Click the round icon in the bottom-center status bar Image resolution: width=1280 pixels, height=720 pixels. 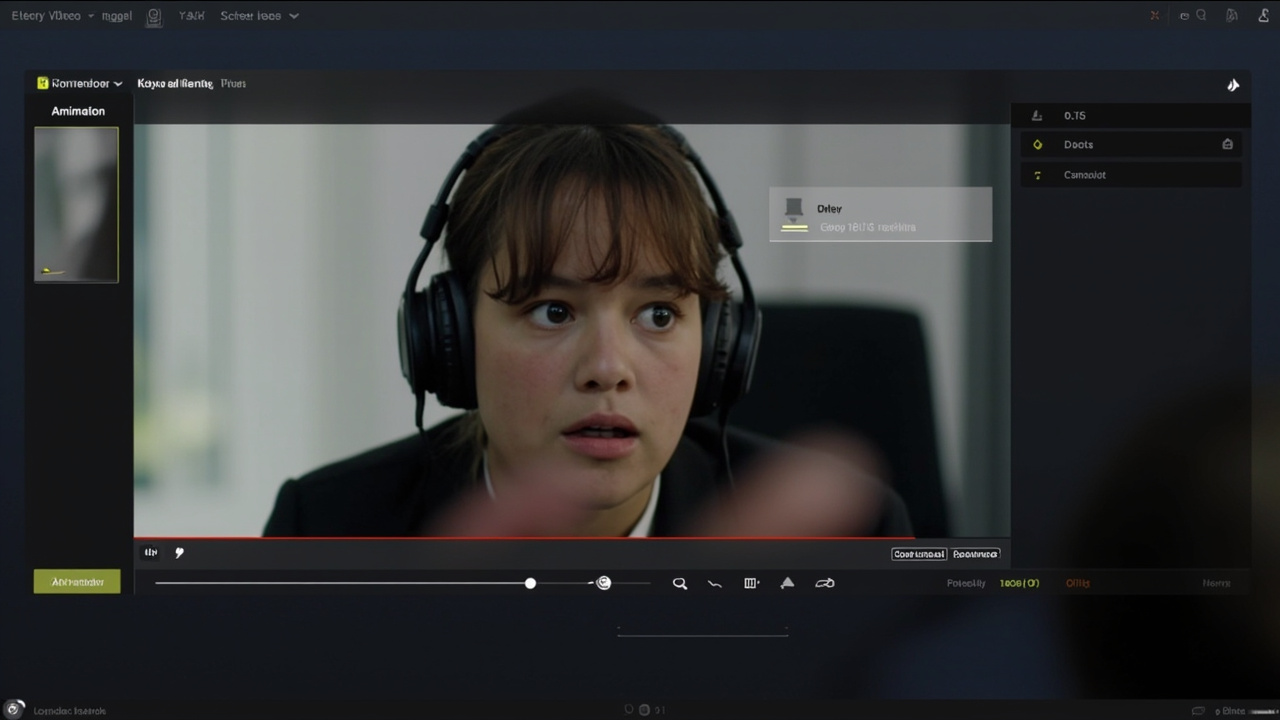click(x=645, y=710)
